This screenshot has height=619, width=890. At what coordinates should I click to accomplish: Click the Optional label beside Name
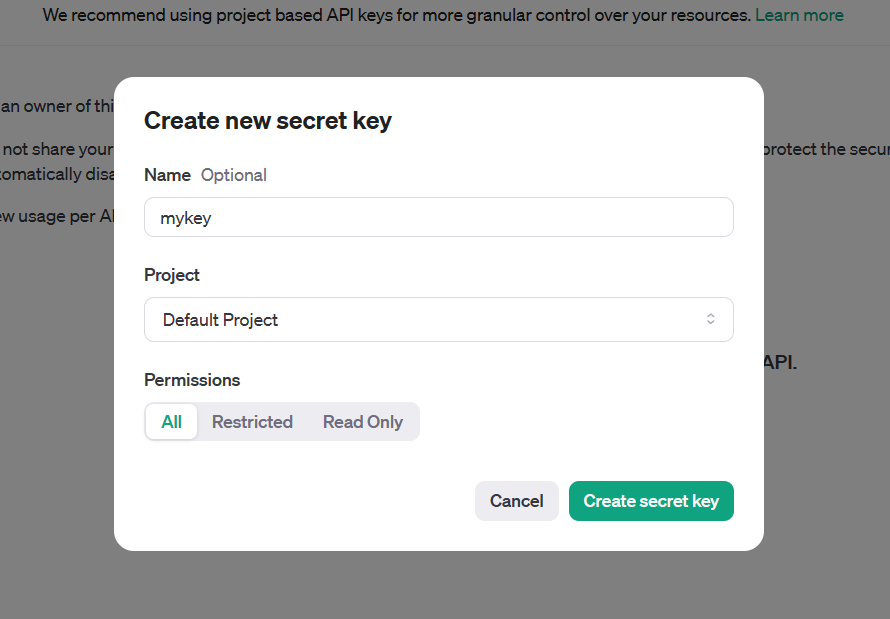[233, 175]
